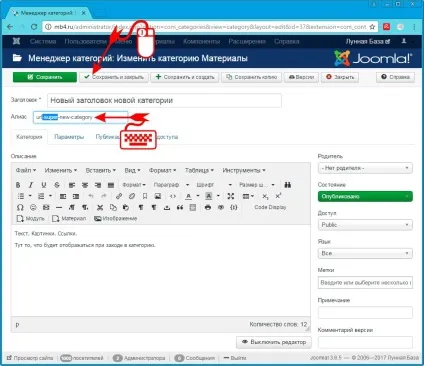Open source code view icon
This screenshot has width=424, height=366.
(173, 196)
